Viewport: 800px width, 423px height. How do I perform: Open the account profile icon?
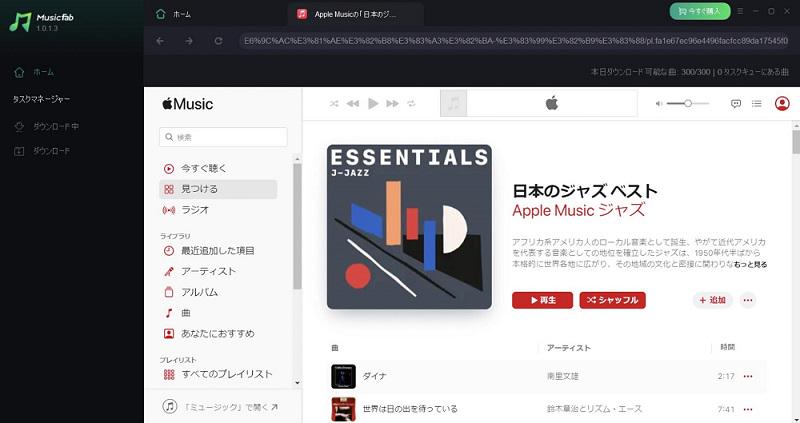click(782, 104)
